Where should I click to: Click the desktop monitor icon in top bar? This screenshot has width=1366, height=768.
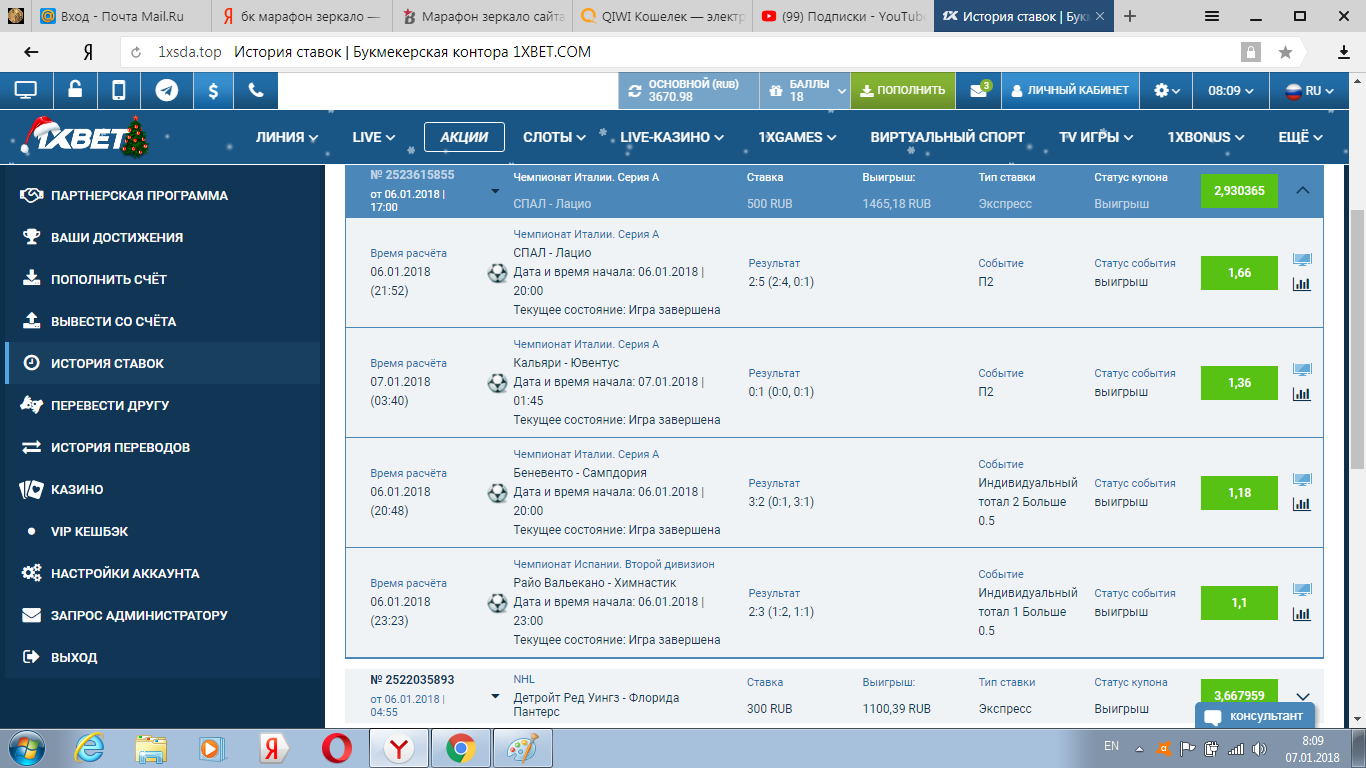point(26,90)
